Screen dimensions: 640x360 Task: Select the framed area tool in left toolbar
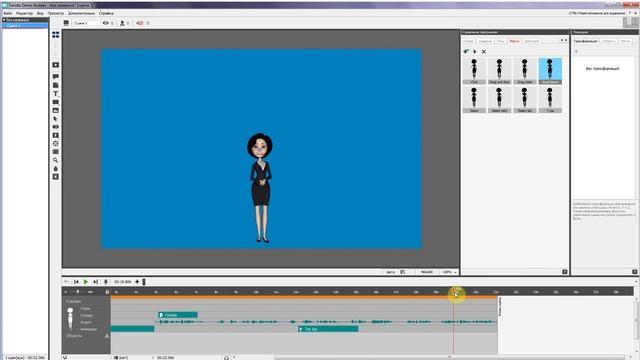56,143
